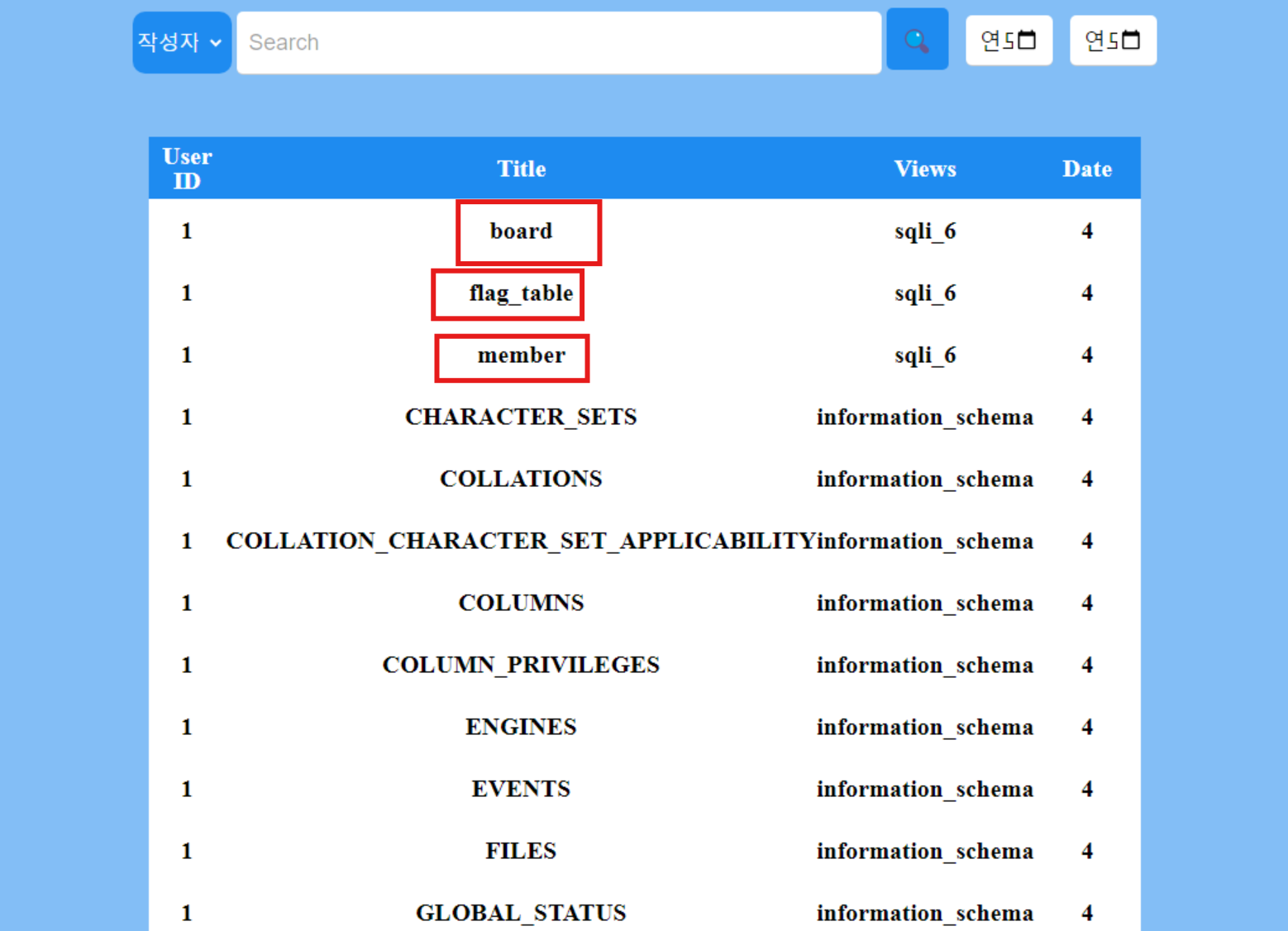Click the ENGINES title cell

pyautogui.click(x=521, y=727)
